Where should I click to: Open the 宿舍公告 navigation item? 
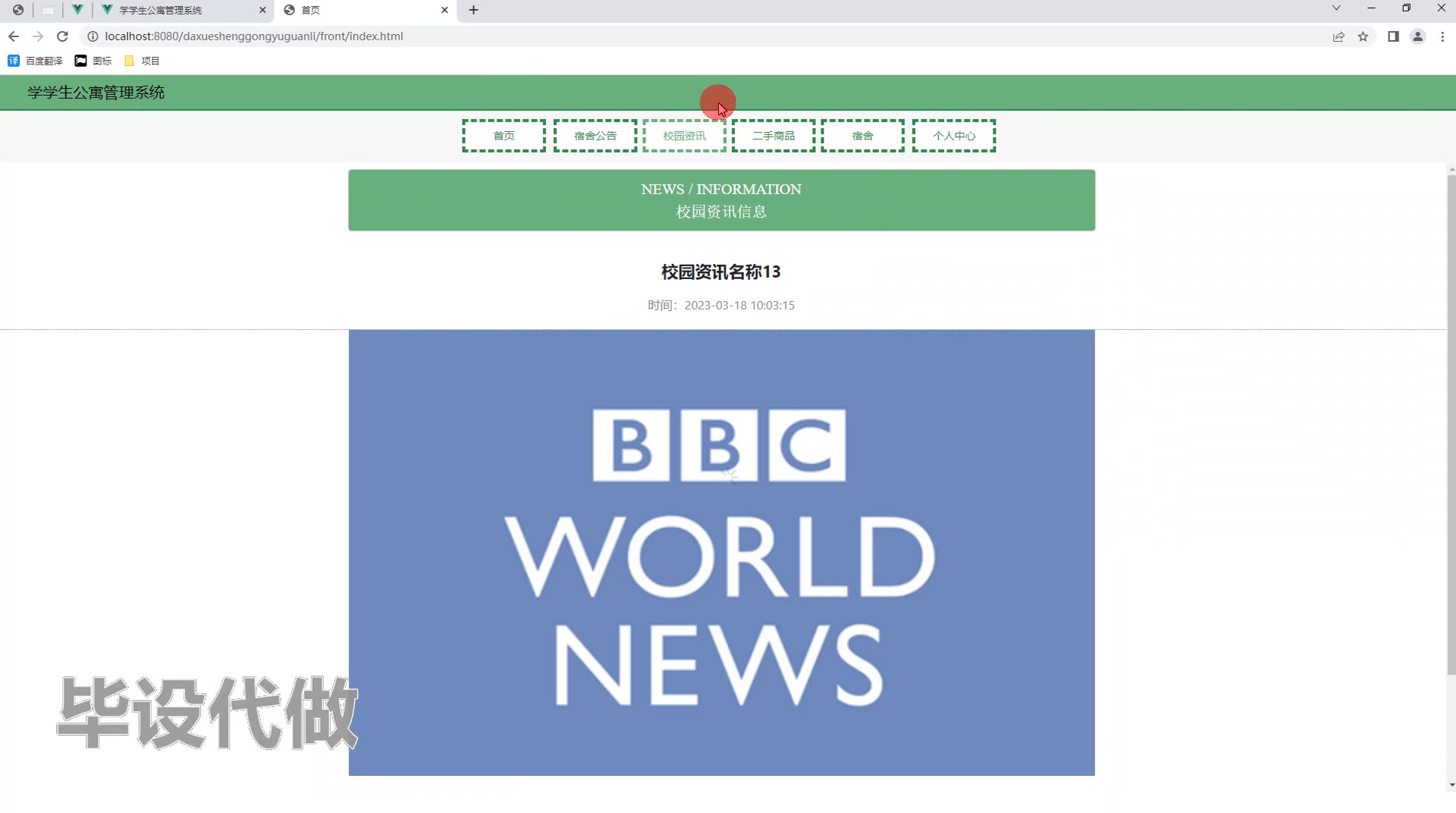point(595,136)
